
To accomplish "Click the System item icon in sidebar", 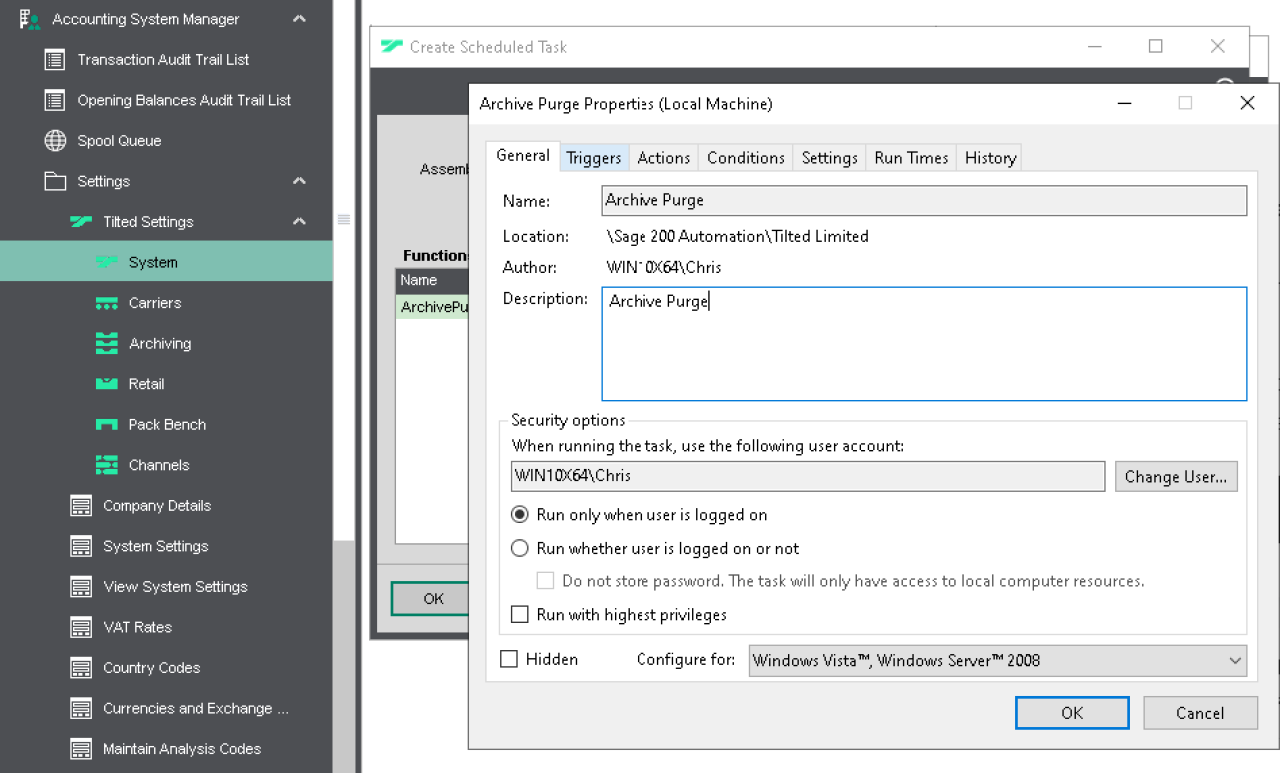I will pyautogui.click(x=107, y=262).
